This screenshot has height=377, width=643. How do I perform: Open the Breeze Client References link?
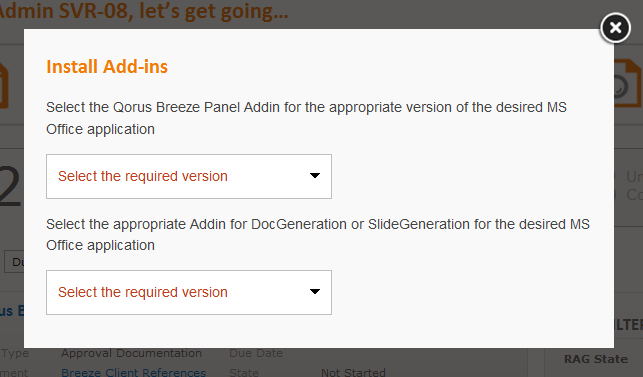click(x=133, y=372)
